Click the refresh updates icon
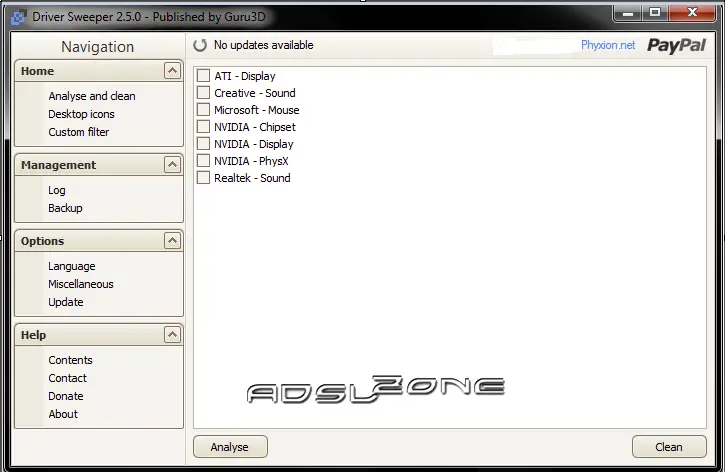Image resolution: width=725 pixels, height=472 pixels. click(200, 45)
